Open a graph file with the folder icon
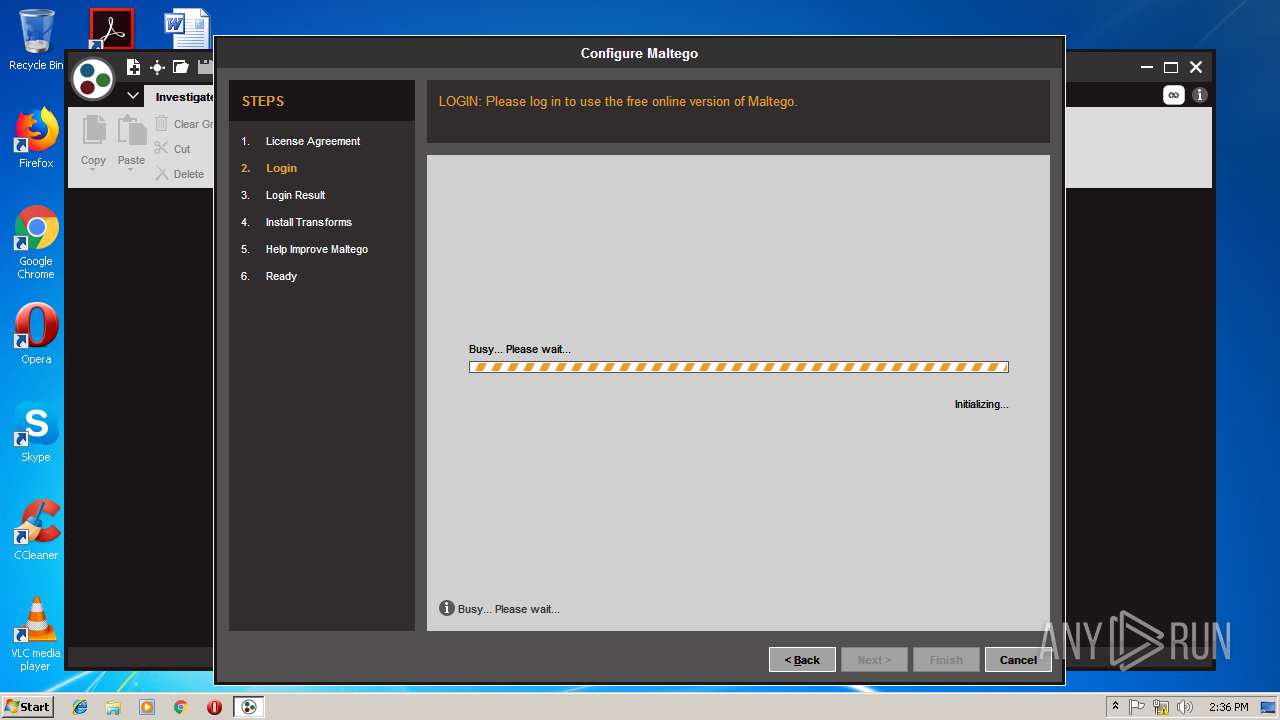Screen dimensions: 1280x720 (181, 67)
